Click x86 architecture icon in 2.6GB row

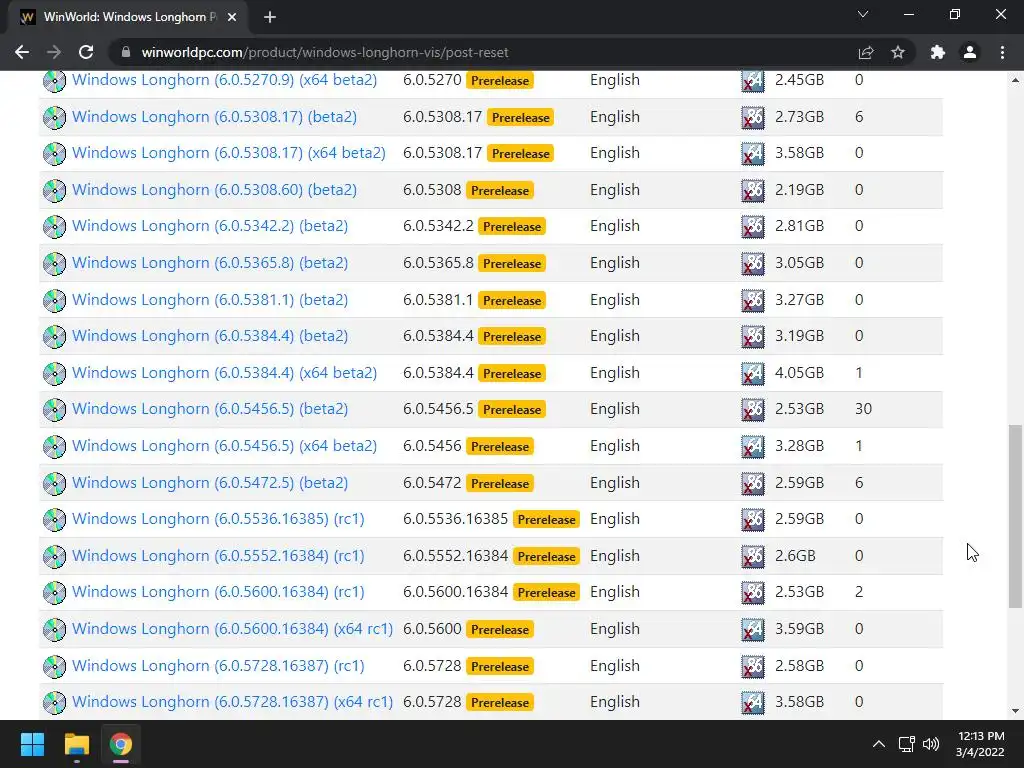753,556
